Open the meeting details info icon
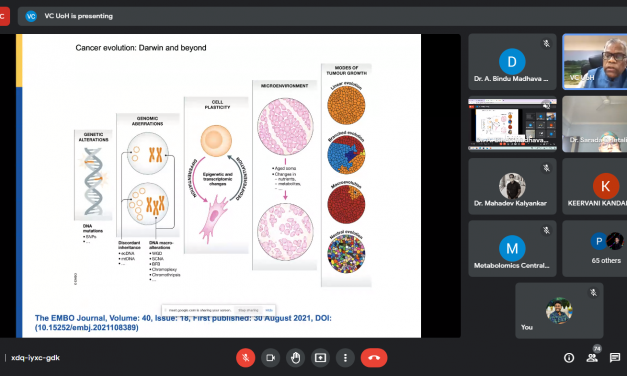627x376 pixels. coord(569,358)
